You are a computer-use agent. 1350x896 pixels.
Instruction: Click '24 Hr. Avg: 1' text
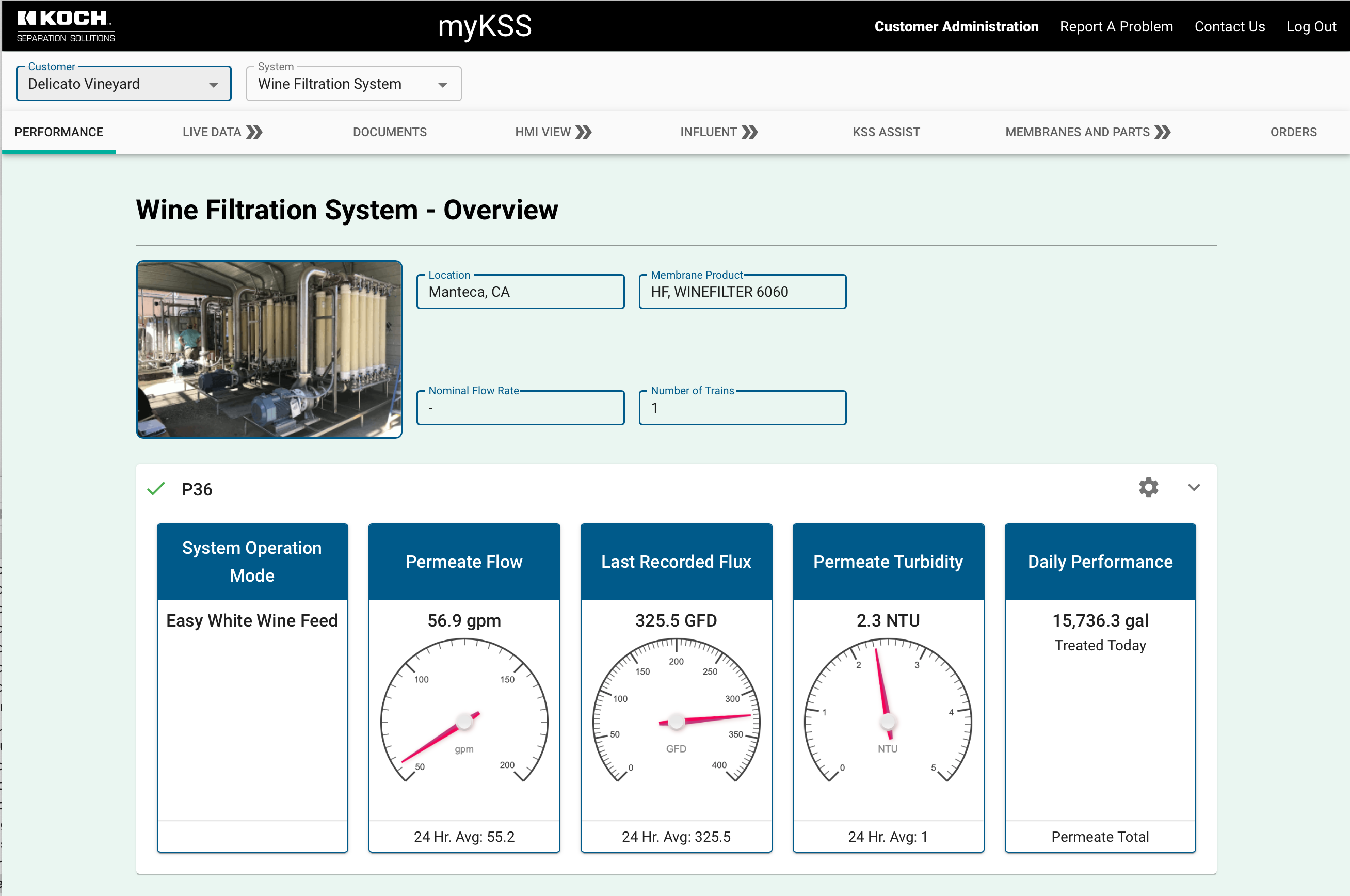pyautogui.click(x=888, y=837)
